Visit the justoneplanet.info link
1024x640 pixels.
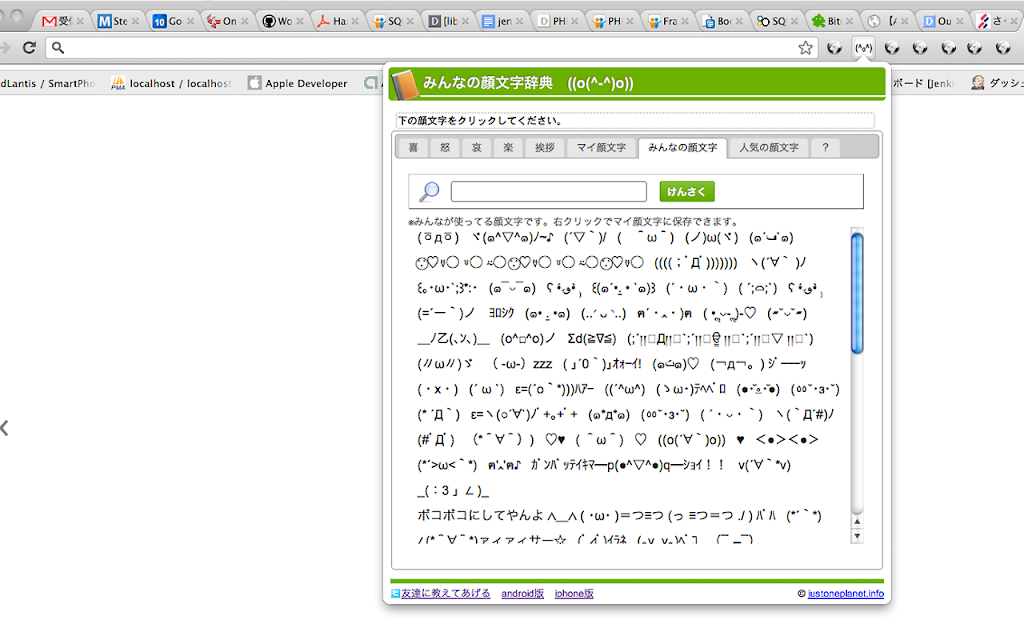tap(846, 593)
